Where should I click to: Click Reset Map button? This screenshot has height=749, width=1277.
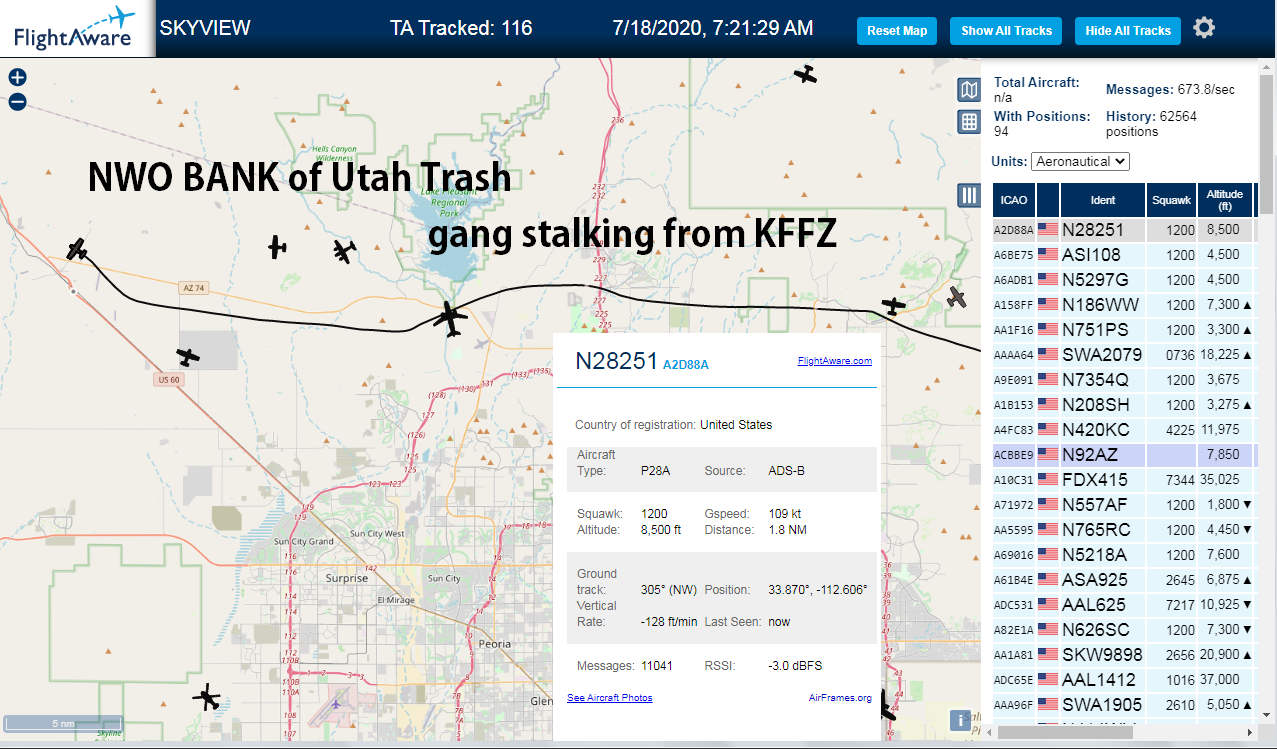click(897, 31)
